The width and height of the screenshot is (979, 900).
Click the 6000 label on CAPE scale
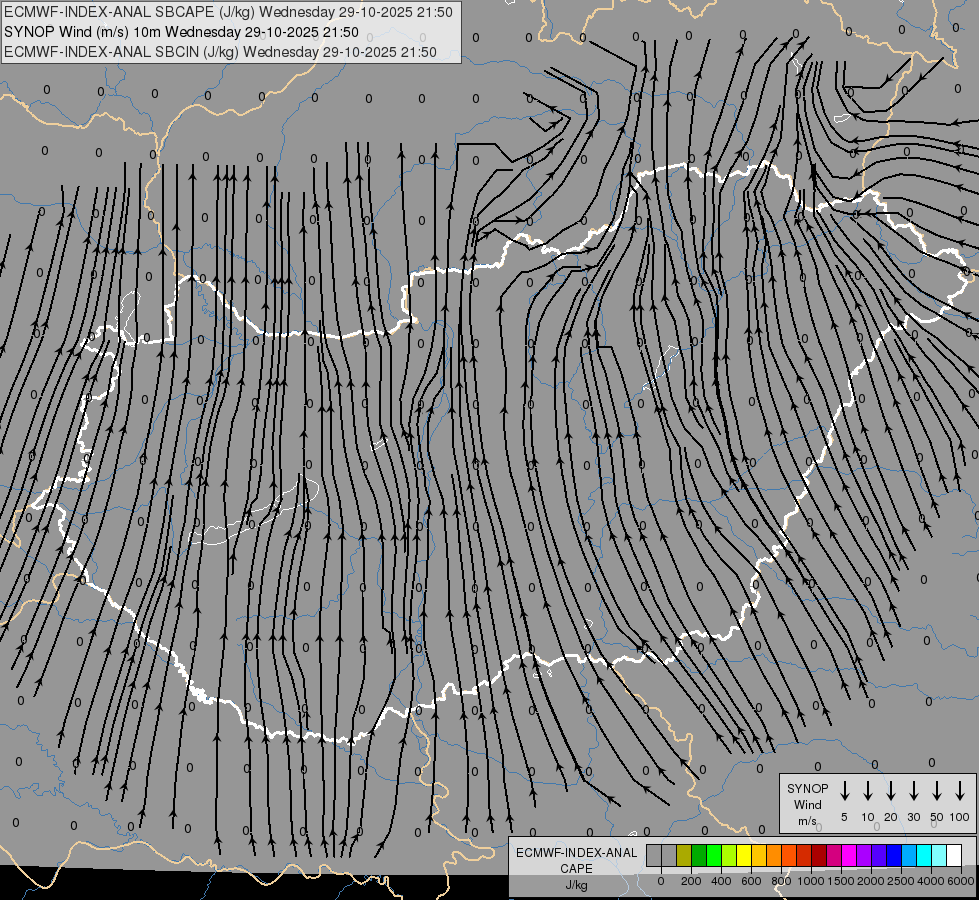pyautogui.click(x=962, y=881)
